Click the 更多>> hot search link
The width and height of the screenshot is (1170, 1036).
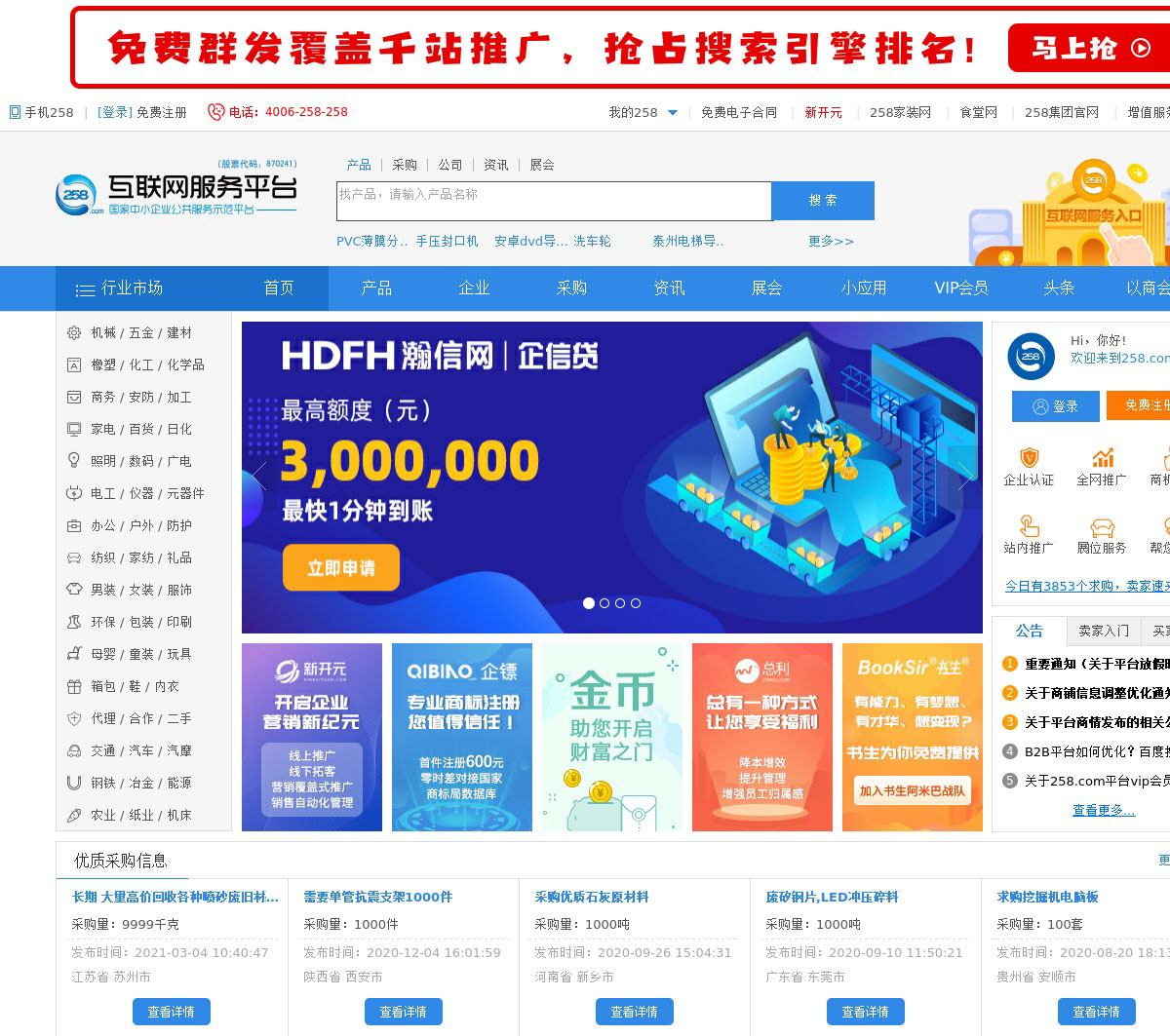pos(831,241)
